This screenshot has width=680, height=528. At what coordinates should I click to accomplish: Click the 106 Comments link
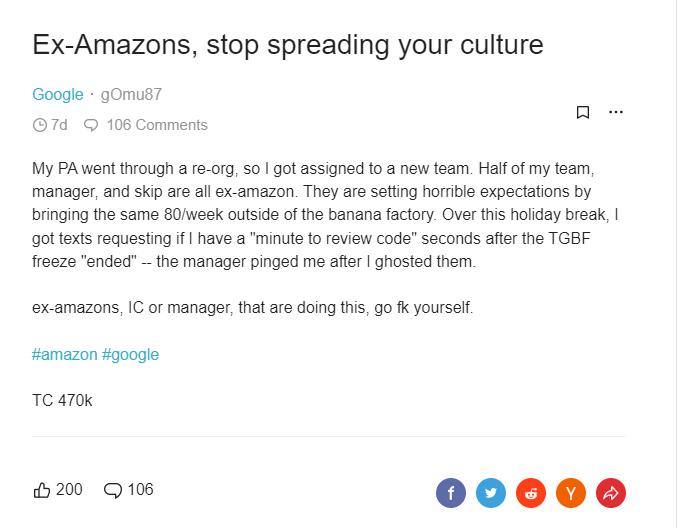156,125
